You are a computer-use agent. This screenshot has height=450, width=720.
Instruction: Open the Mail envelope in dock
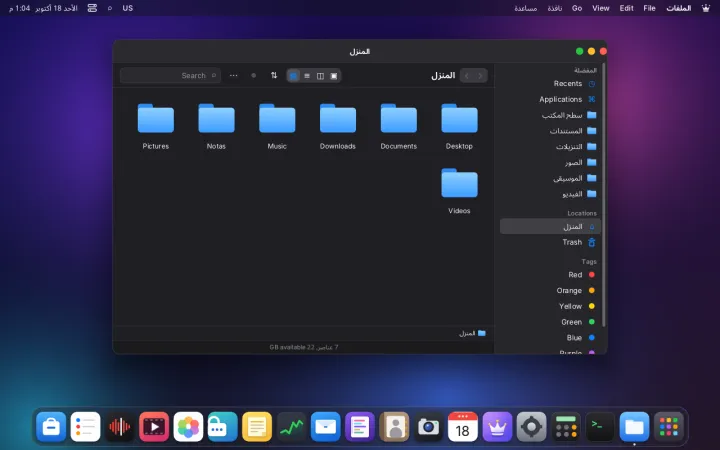(326, 427)
